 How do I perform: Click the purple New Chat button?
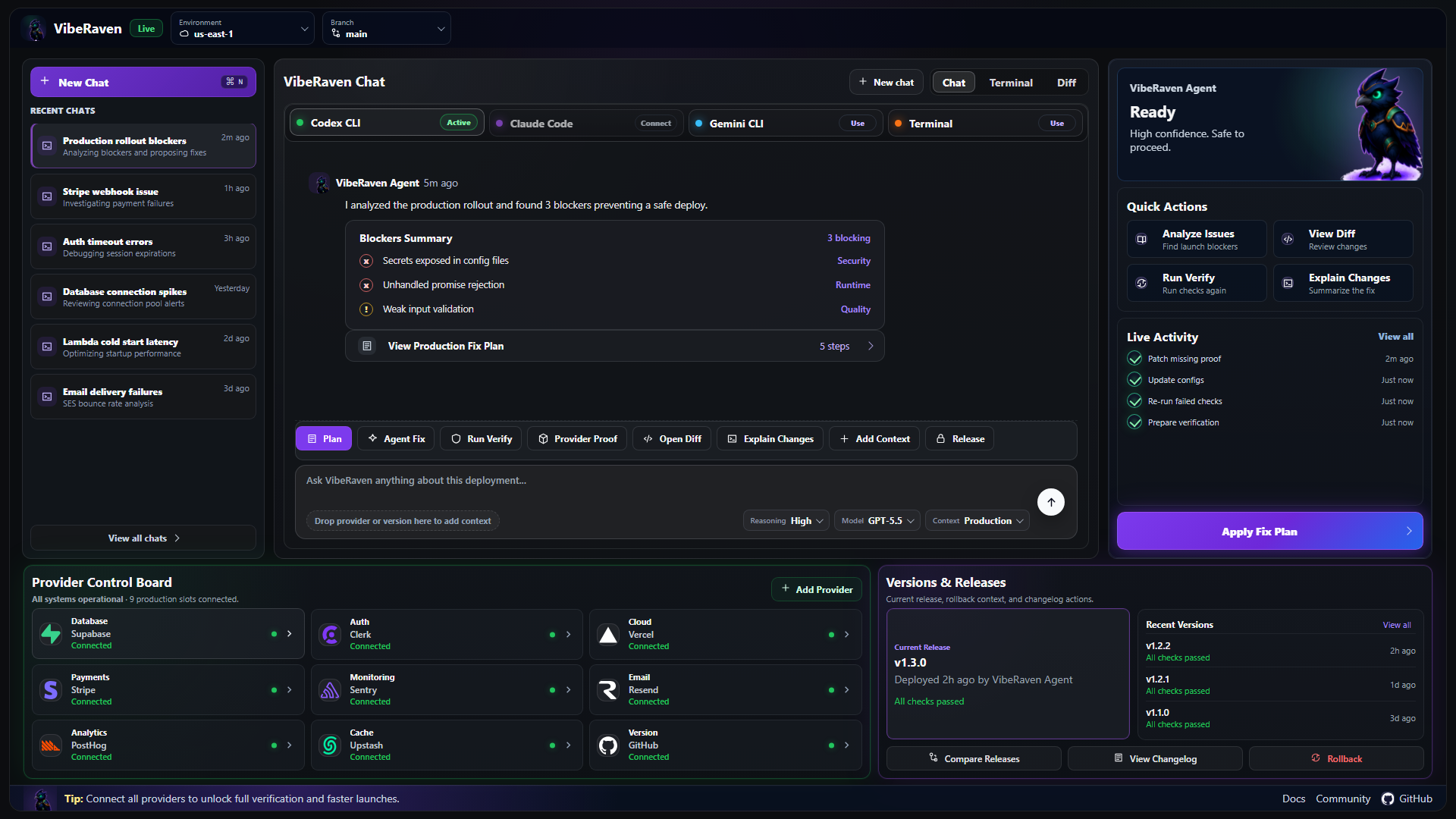tap(143, 82)
